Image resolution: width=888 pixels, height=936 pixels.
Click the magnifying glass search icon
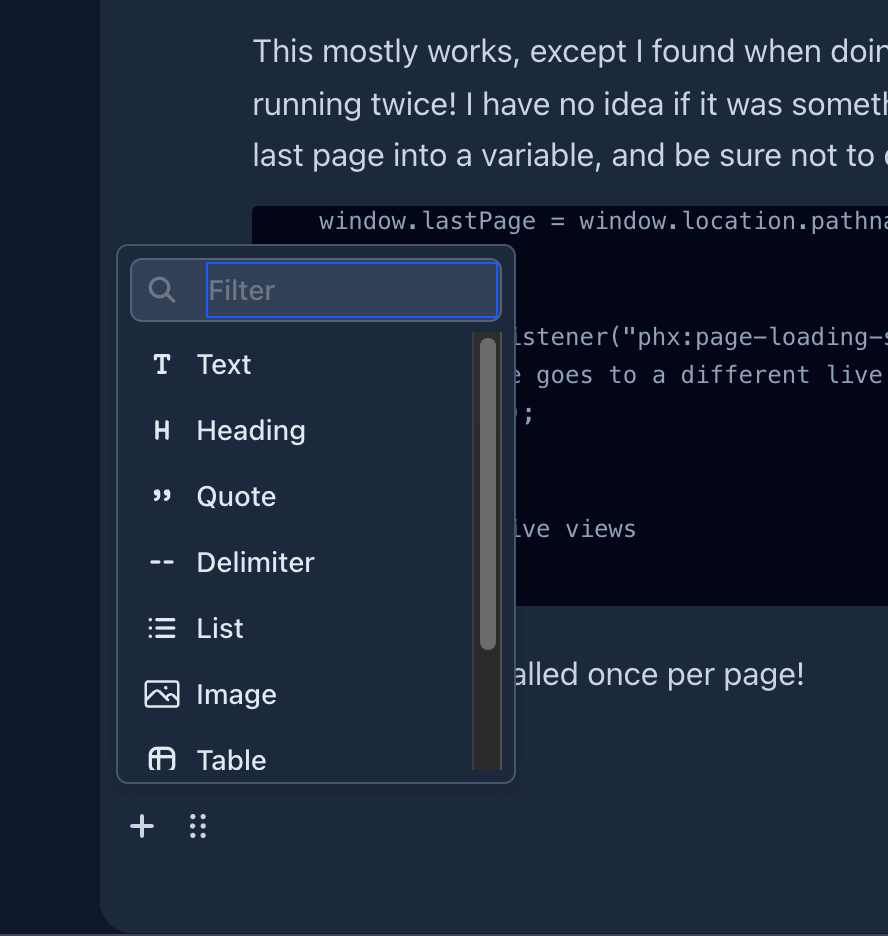click(x=161, y=289)
